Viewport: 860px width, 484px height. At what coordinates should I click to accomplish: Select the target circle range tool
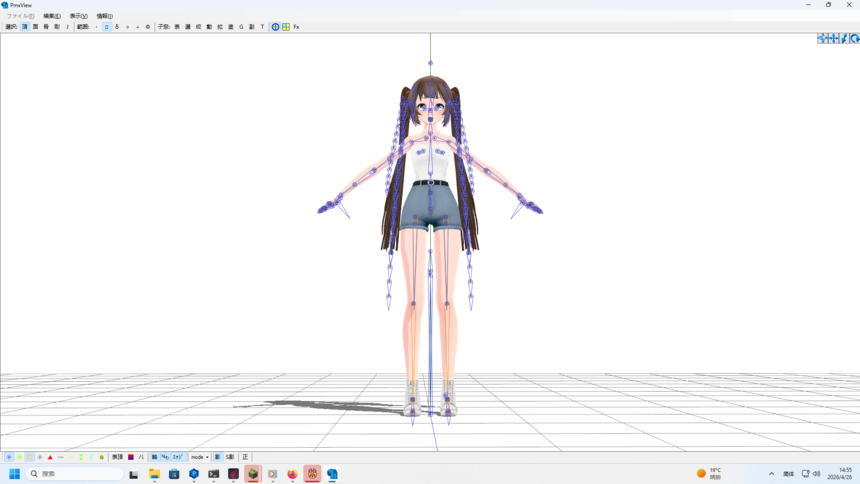[148, 26]
